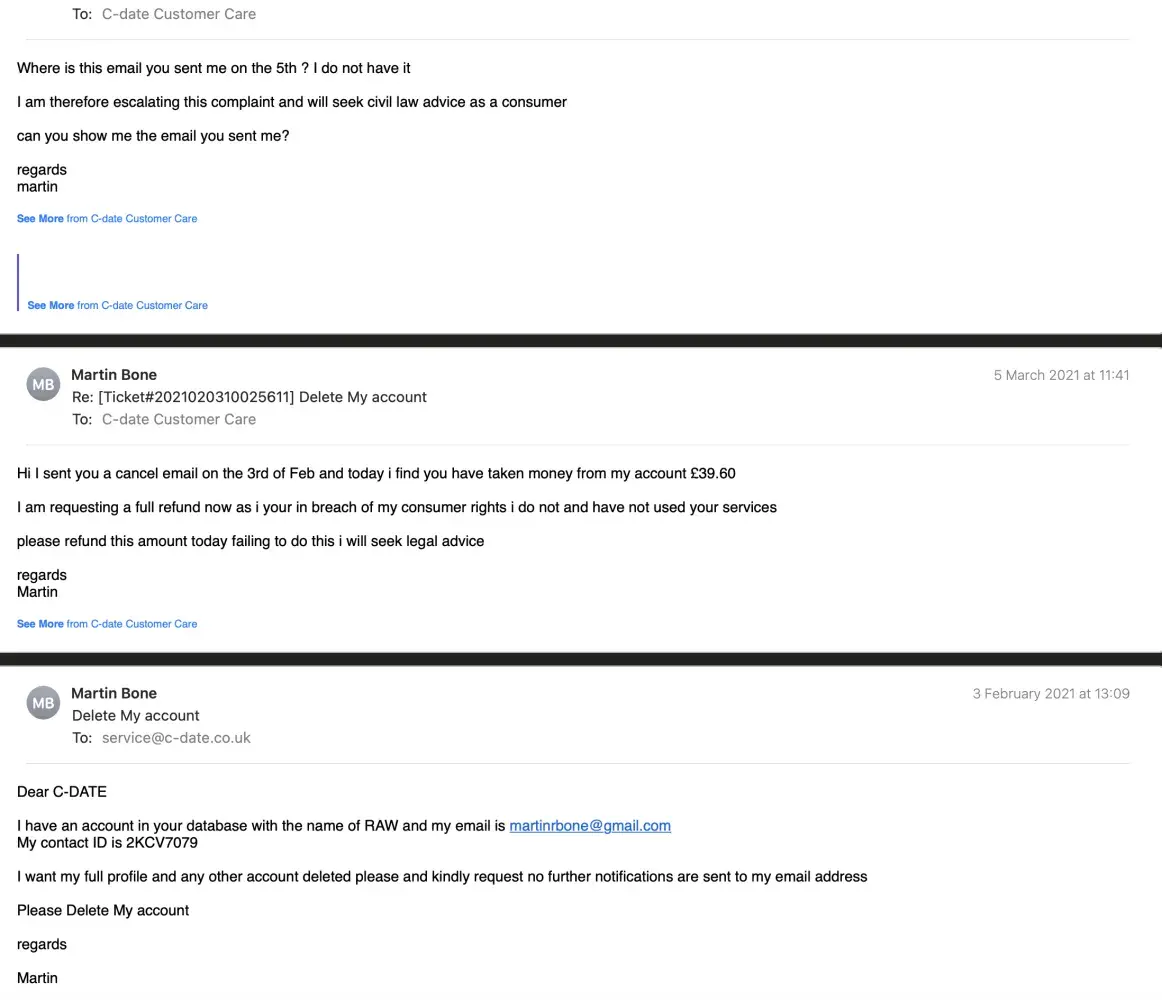This screenshot has height=1000, width=1162.
Task: Expand See More below the 'regards martin' signature
Action: click(x=40, y=219)
